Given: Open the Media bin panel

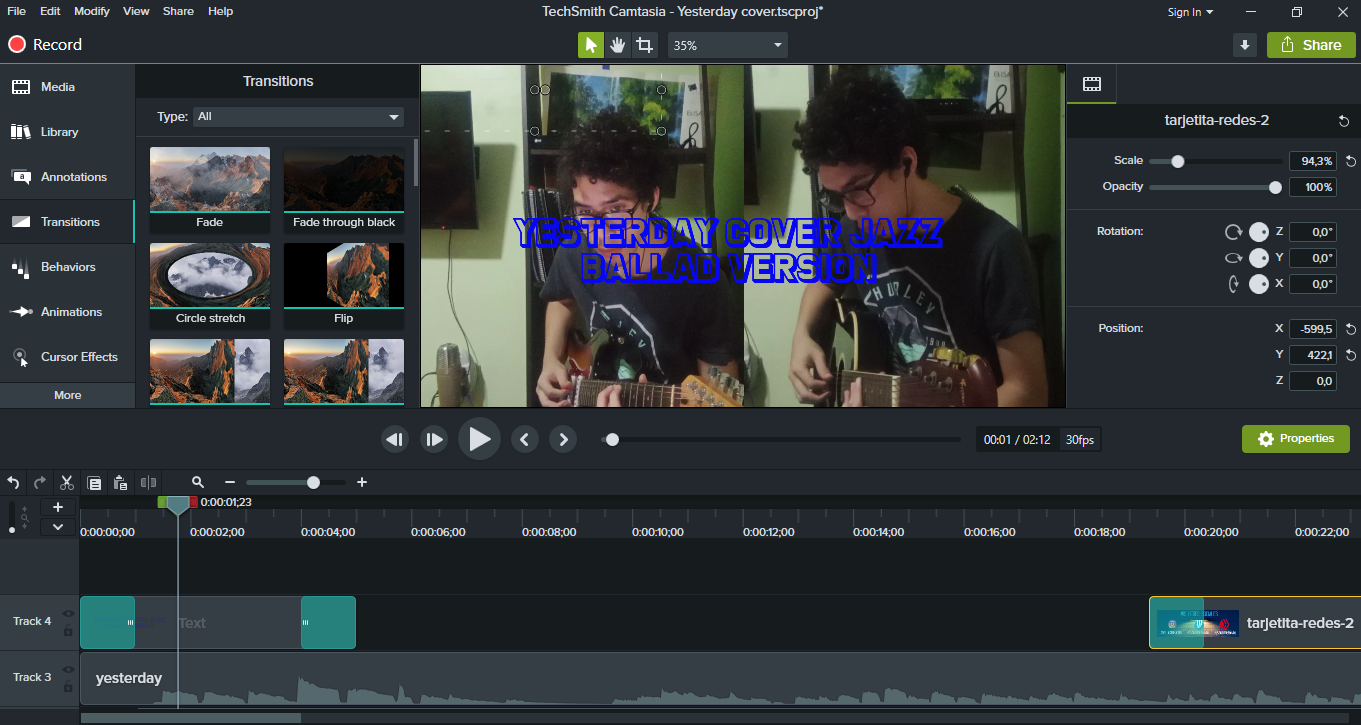Looking at the screenshot, I should 67,87.
